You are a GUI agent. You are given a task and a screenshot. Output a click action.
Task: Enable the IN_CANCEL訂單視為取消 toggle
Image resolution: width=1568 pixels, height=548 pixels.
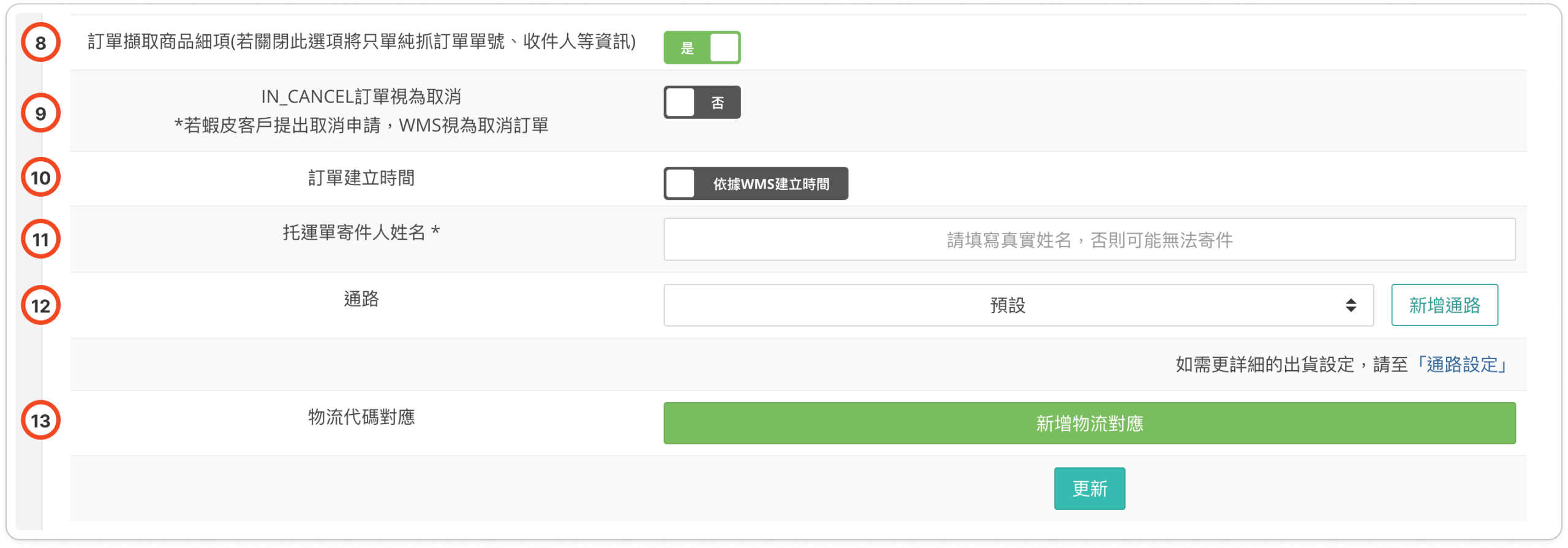pyautogui.click(x=702, y=102)
